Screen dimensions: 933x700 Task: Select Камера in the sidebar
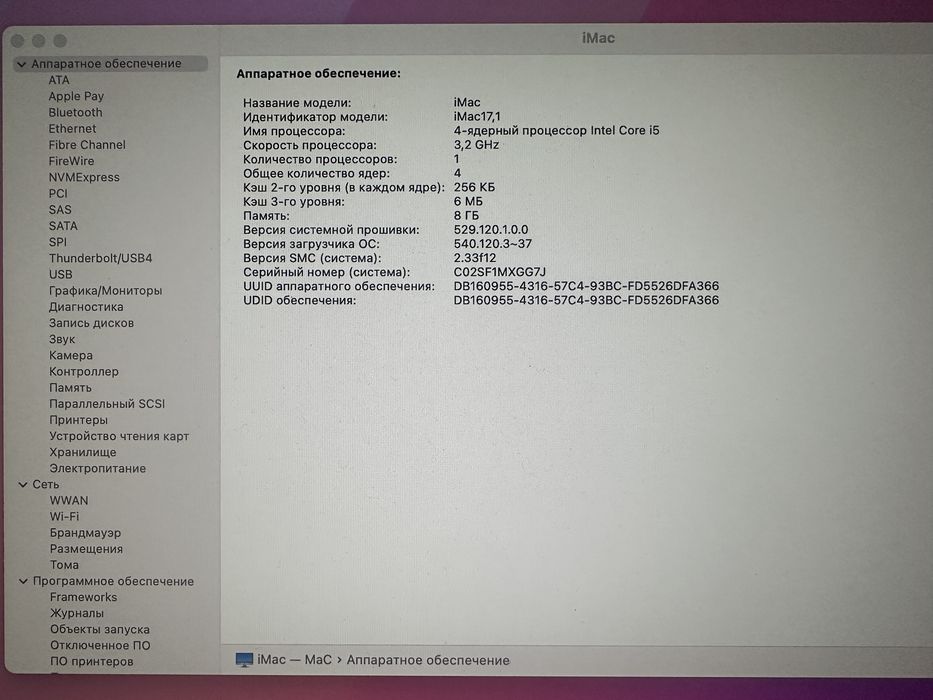pos(71,355)
